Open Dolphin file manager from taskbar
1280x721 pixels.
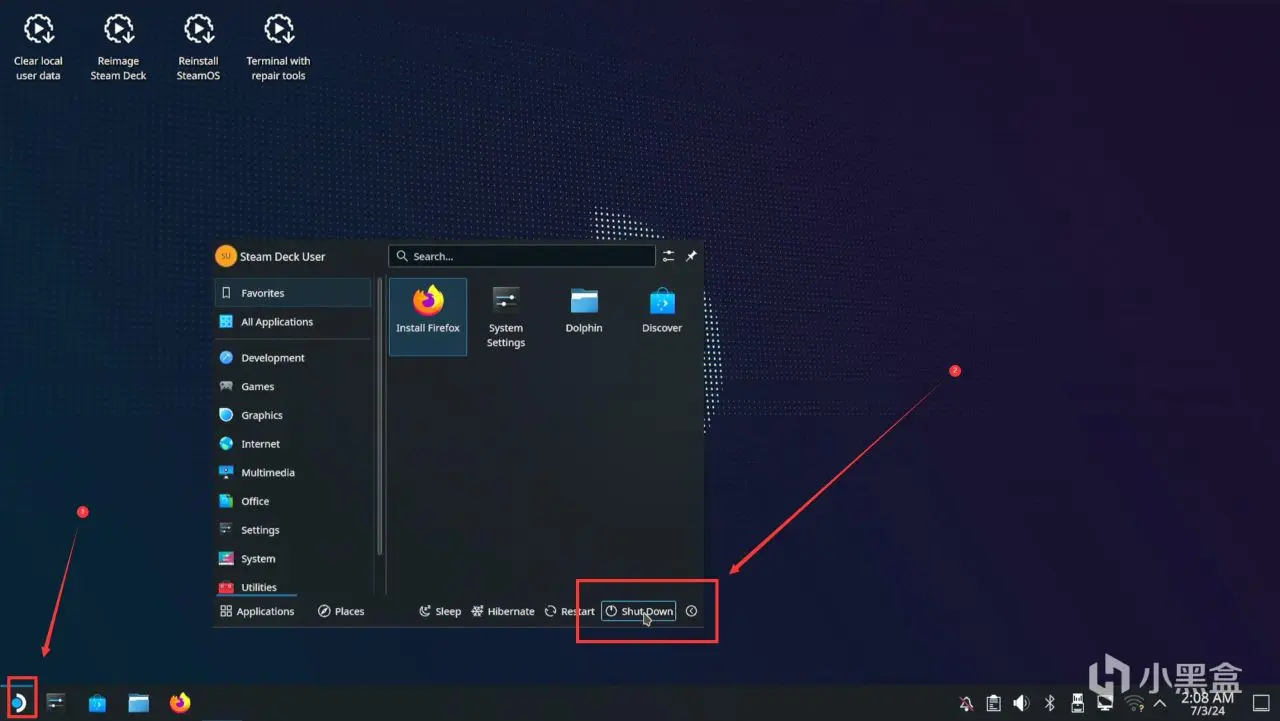139,703
